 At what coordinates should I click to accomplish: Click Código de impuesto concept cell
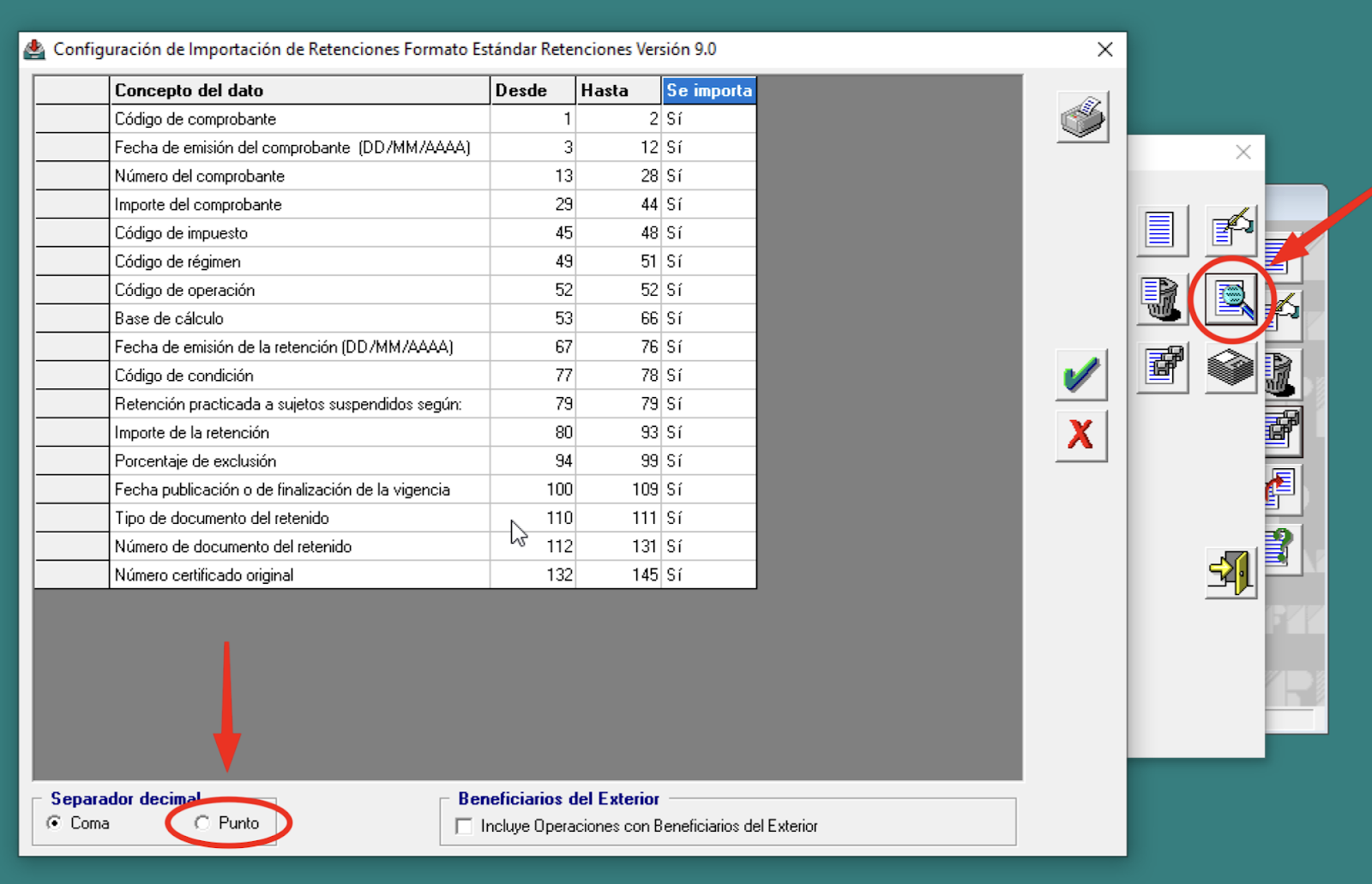point(300,232)
